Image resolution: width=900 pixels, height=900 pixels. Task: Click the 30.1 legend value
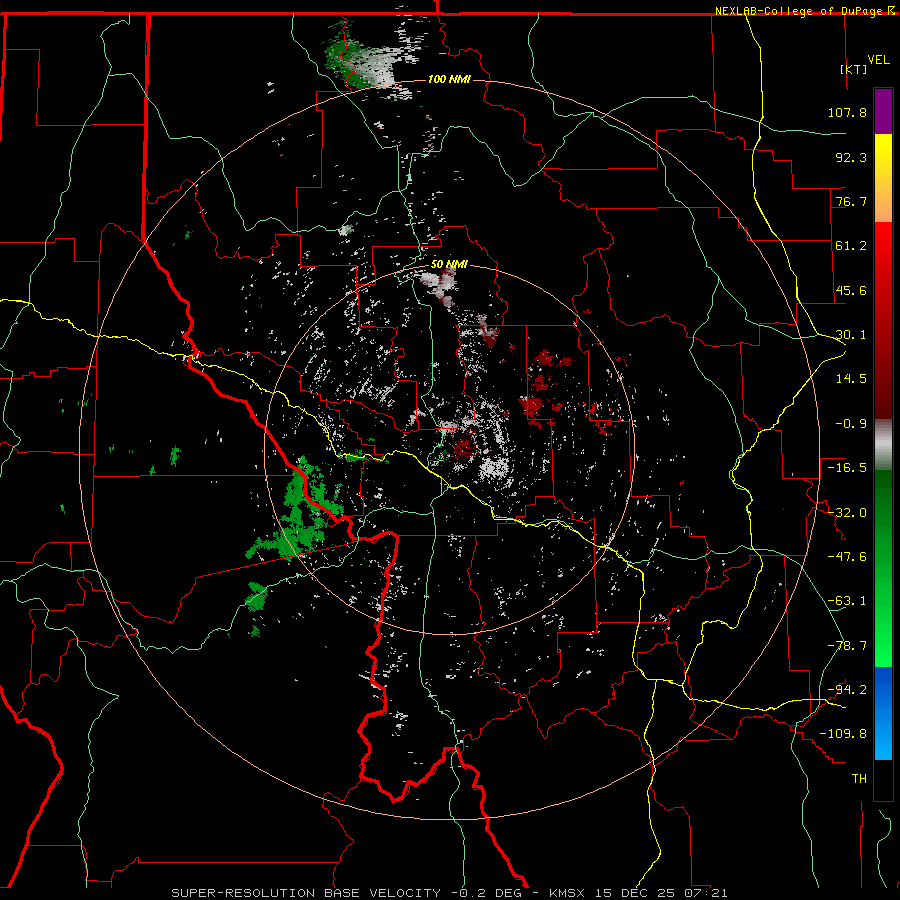pos(851,335)
